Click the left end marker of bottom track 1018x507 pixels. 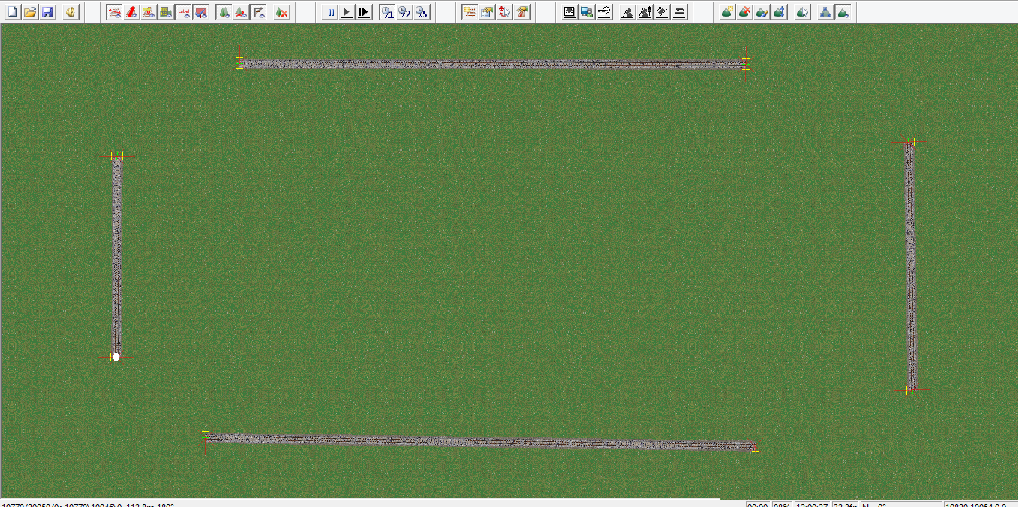point(206,438)
